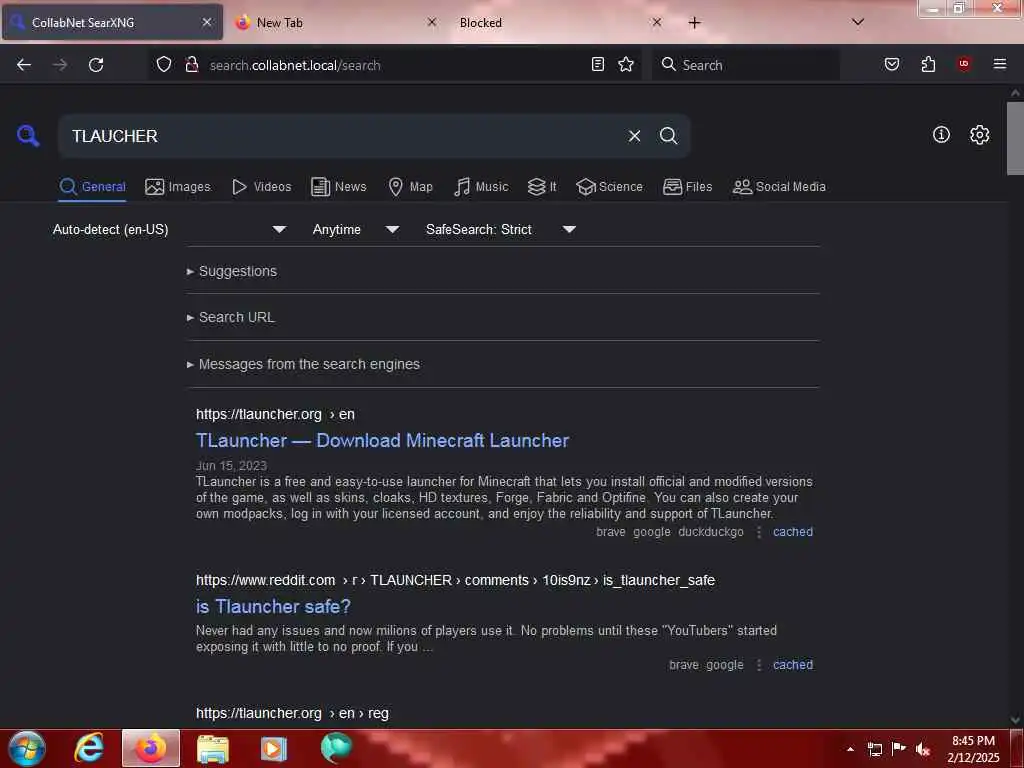
Task: Submit search with the magnifier button
Action: [668, 136]
